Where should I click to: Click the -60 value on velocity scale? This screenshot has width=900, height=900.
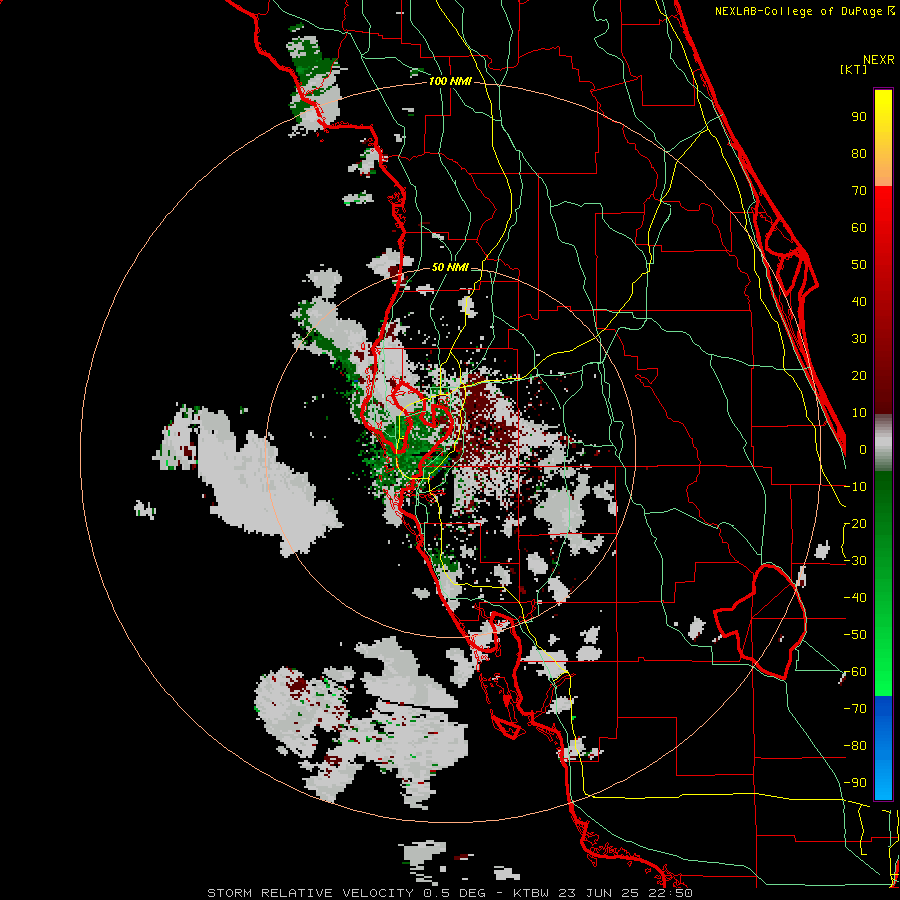(x=855, y=672)
